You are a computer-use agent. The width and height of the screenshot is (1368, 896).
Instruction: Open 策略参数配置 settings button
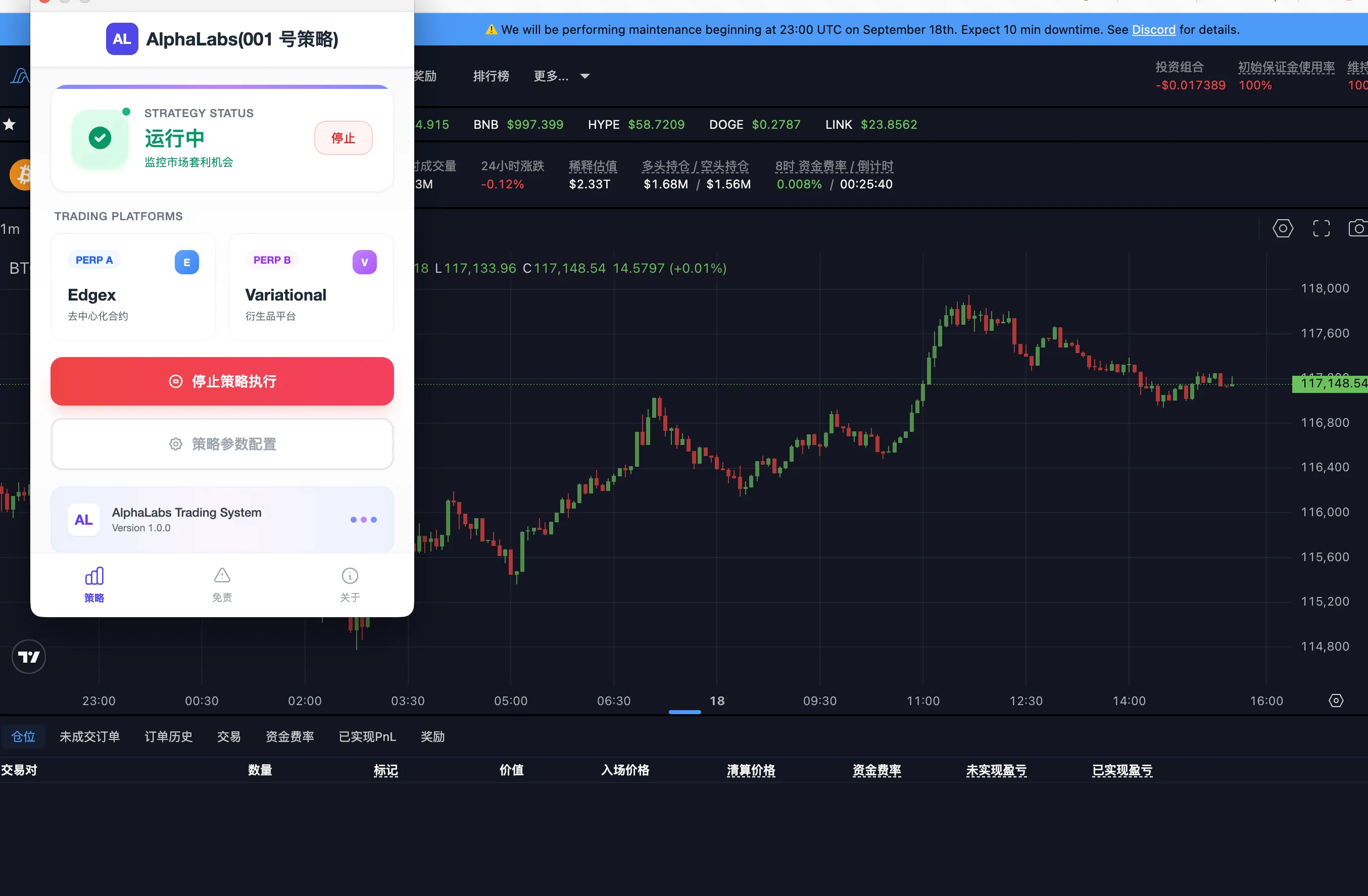point(222,443)
